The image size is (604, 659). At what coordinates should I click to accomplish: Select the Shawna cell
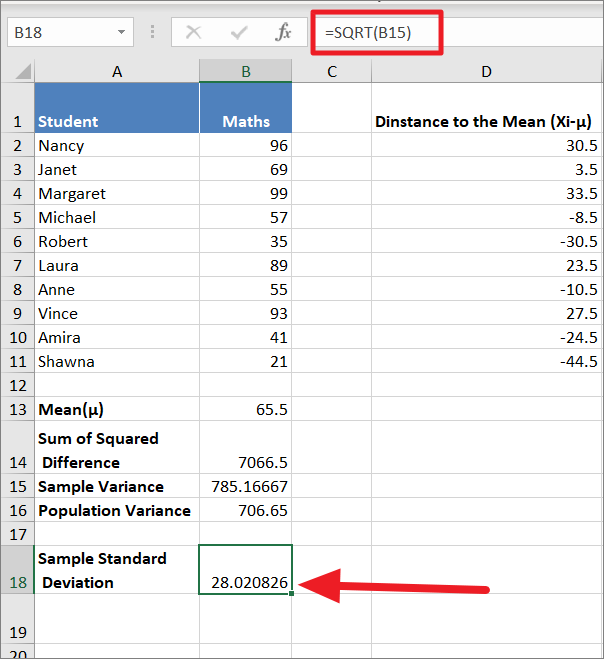tap(117, 361)
